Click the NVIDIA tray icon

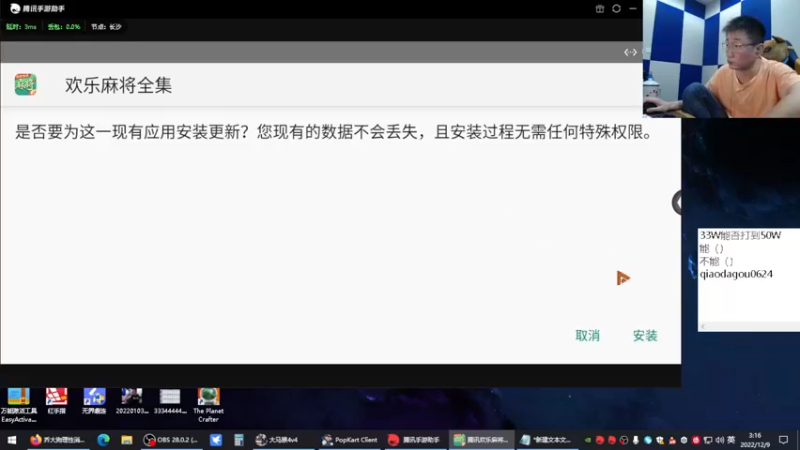(588, 440)
